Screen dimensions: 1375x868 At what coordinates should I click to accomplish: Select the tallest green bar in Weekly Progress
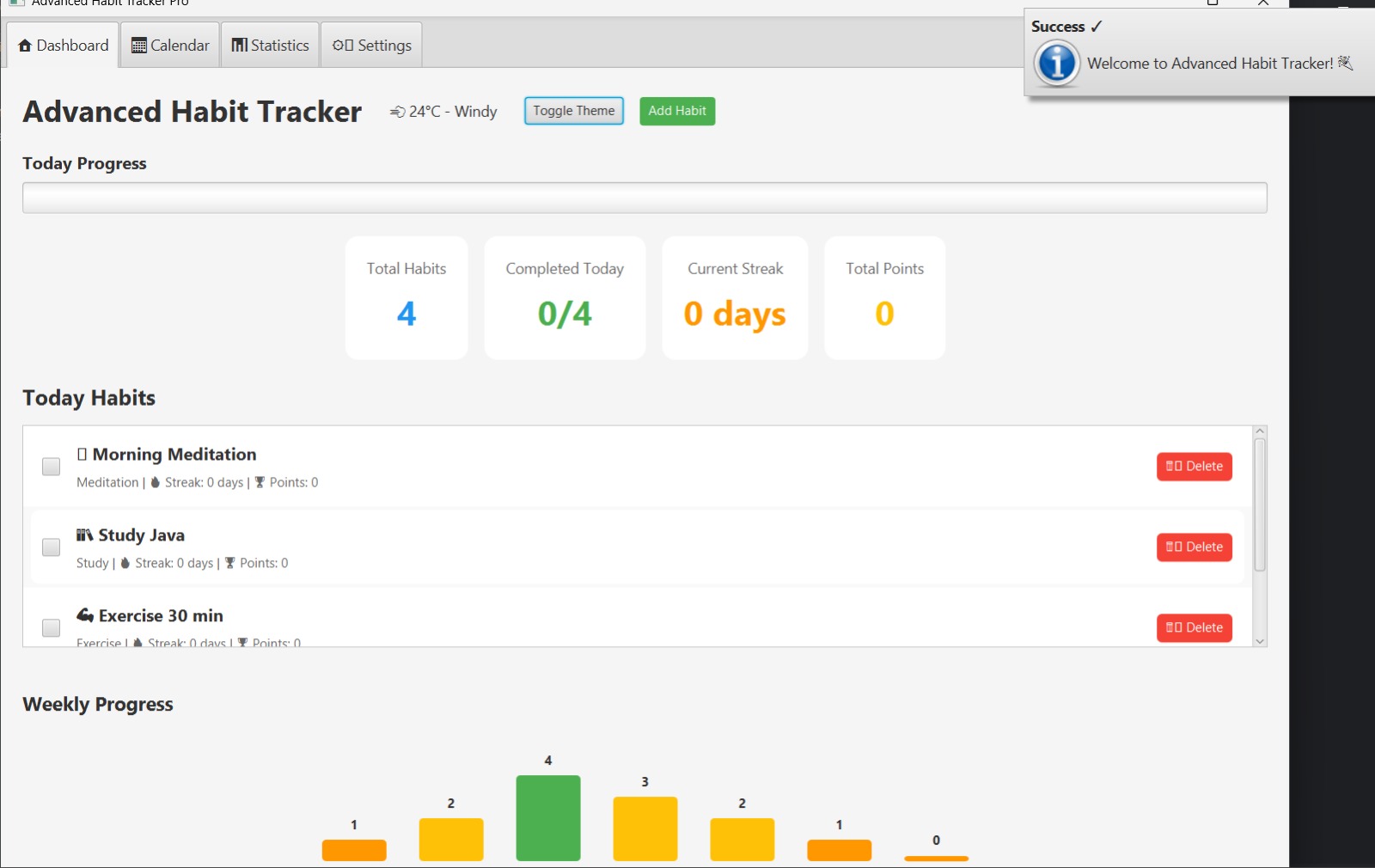coord(548,817)
